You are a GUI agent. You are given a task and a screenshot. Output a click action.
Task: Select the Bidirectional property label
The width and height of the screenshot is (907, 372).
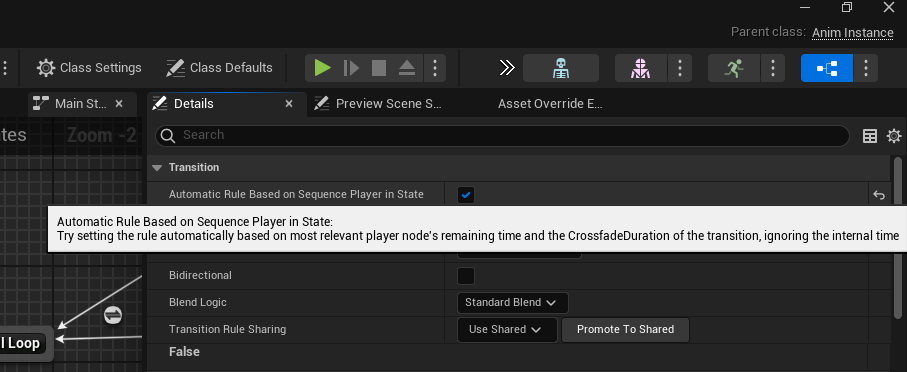(x=200, y=276)
